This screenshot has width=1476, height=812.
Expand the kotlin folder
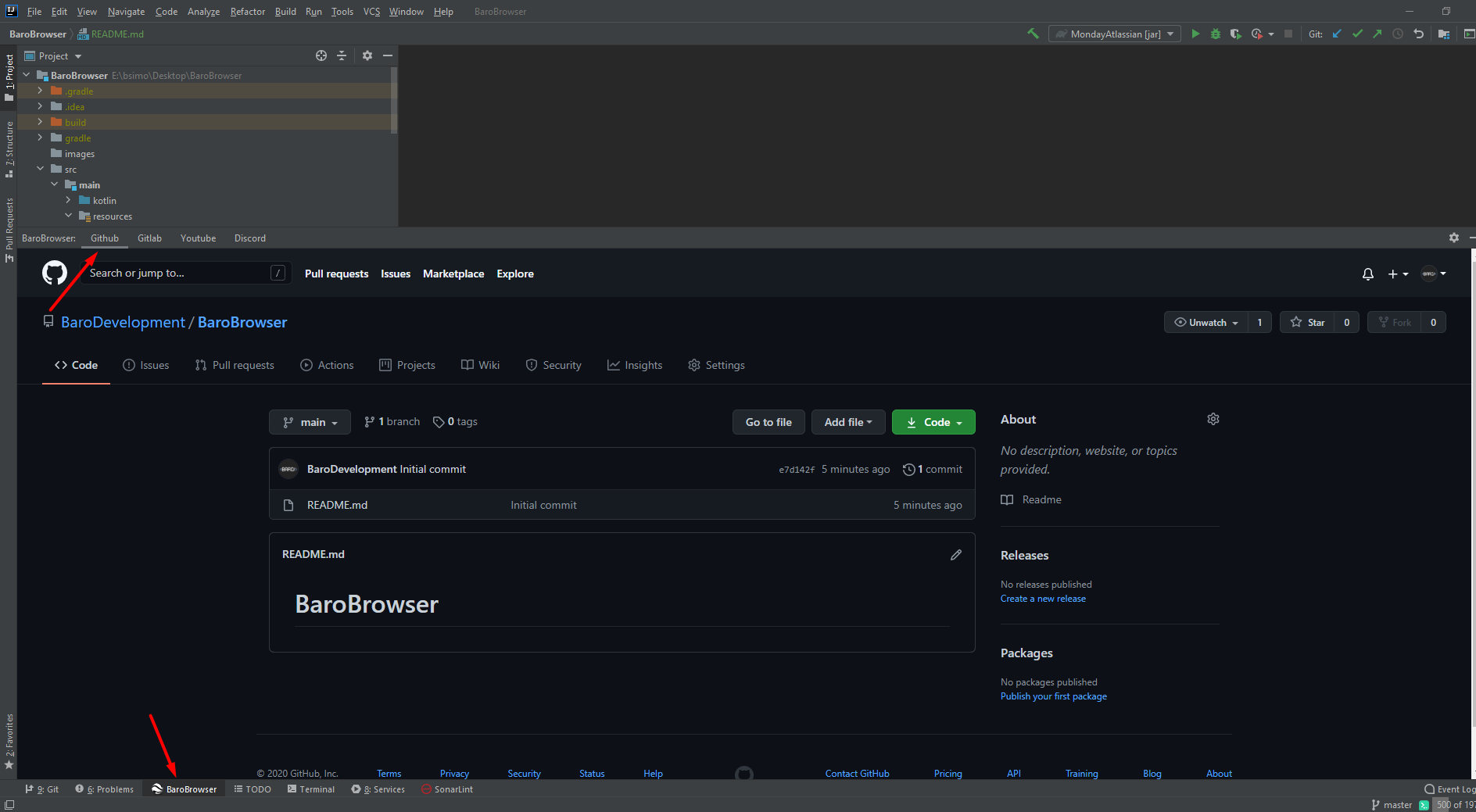click(x=68, y=200)
